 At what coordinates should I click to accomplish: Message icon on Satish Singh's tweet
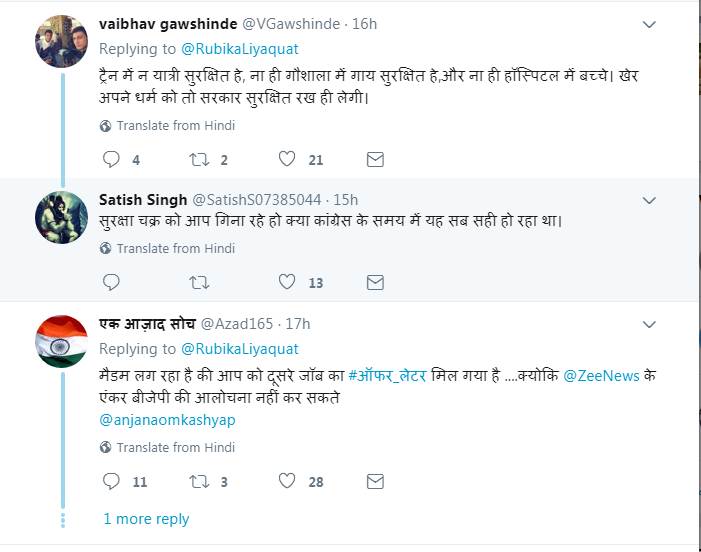tap(375, 282)
